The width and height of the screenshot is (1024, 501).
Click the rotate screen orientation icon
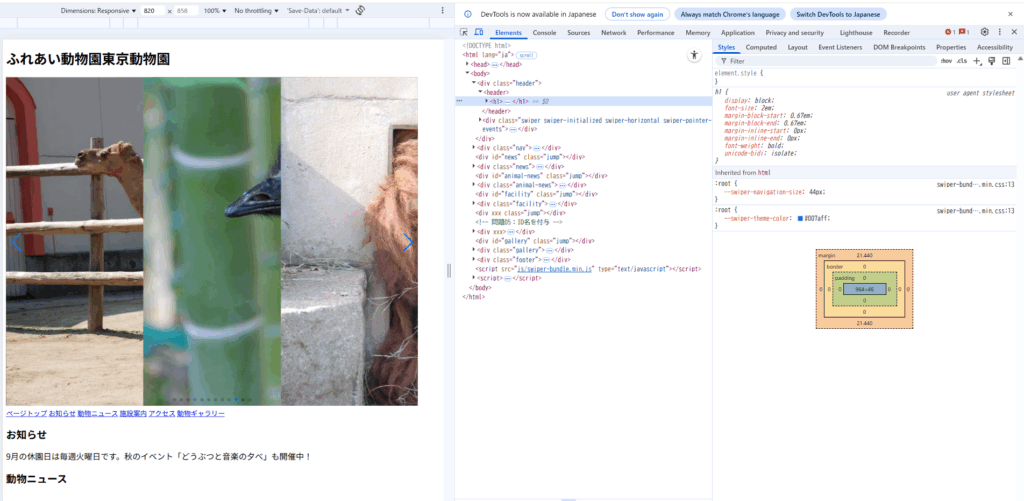[x=360, y=10]
